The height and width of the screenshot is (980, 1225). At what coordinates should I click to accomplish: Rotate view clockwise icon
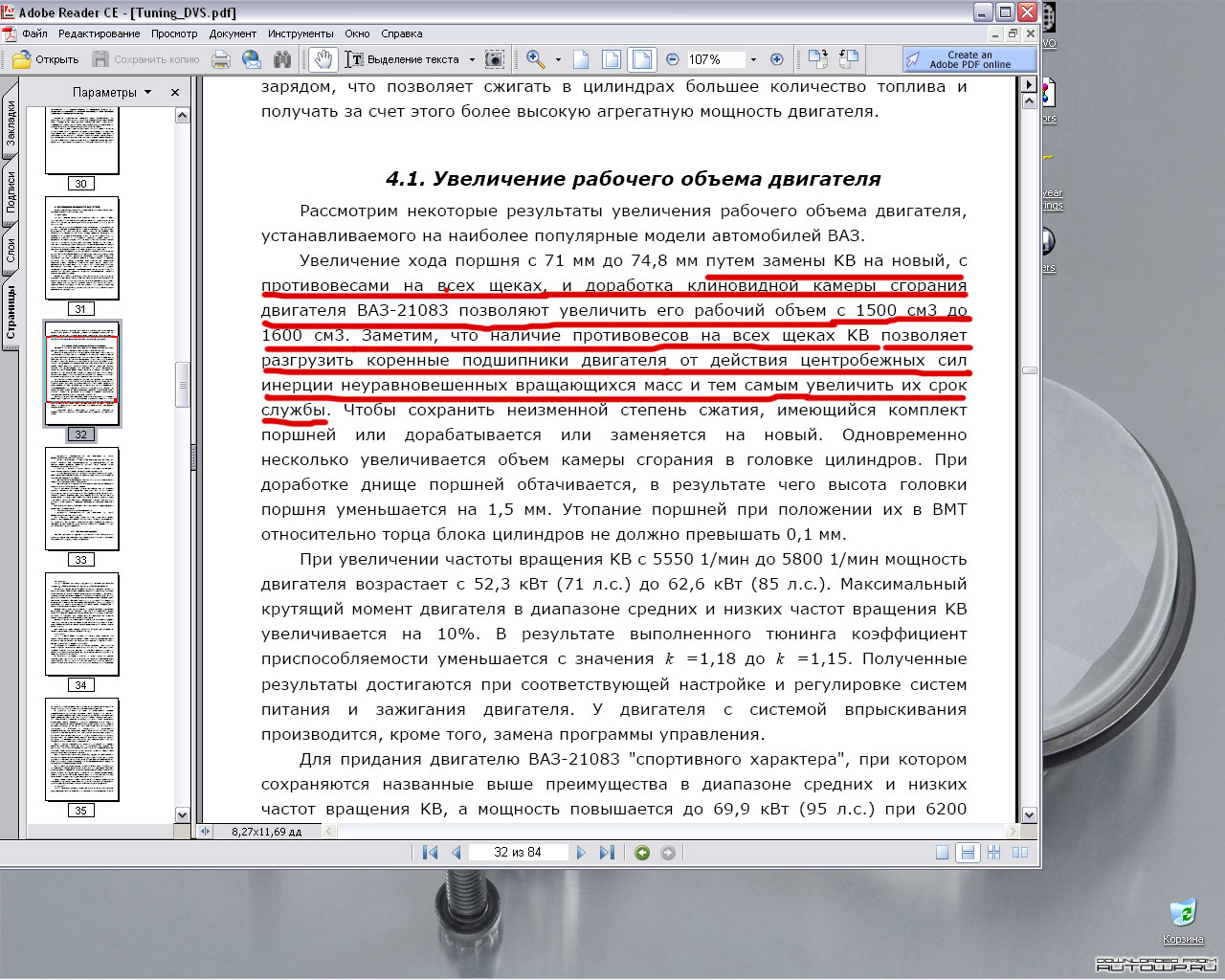818,59
